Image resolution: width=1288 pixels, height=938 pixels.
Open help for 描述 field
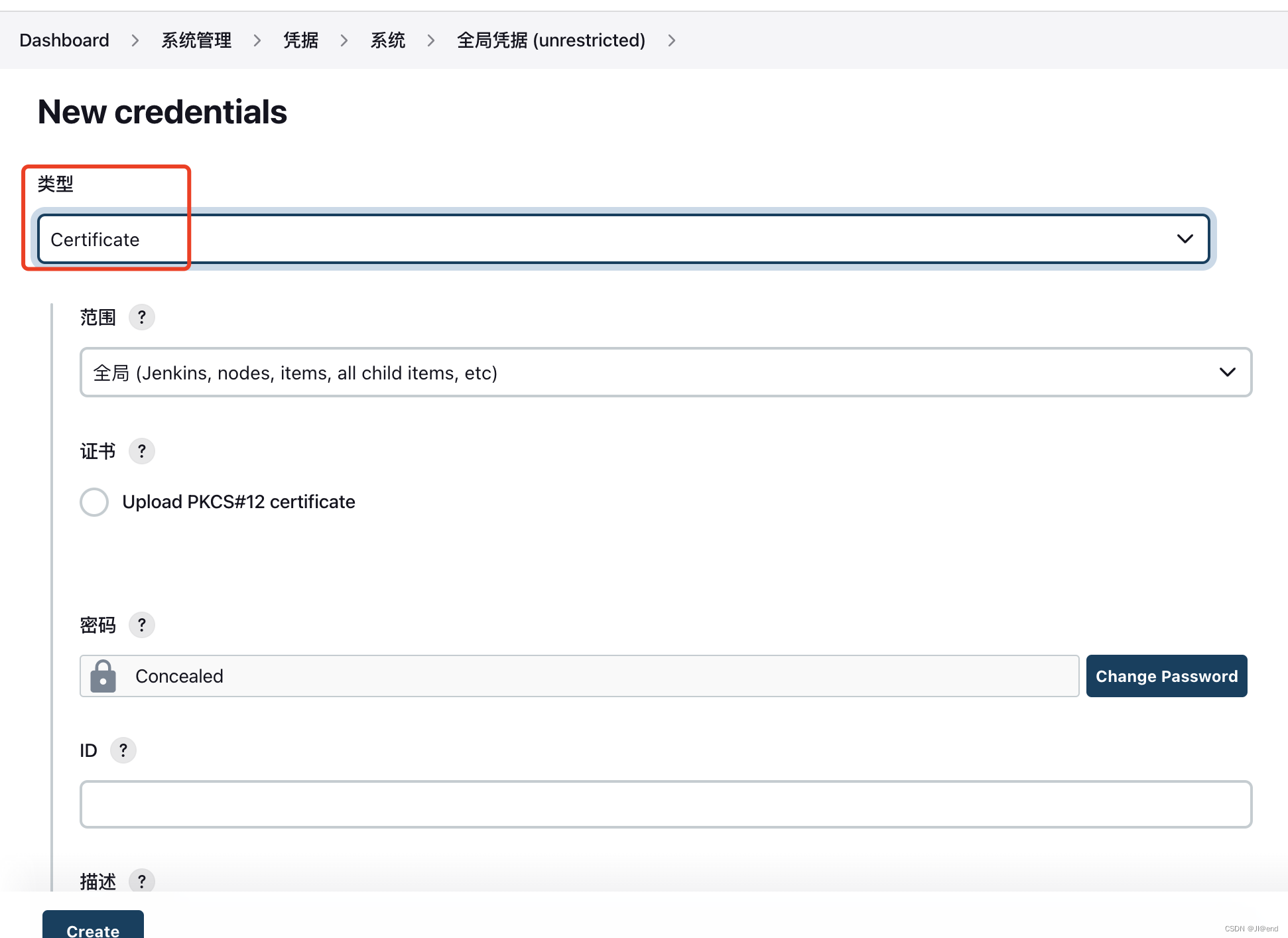(141, 881)
